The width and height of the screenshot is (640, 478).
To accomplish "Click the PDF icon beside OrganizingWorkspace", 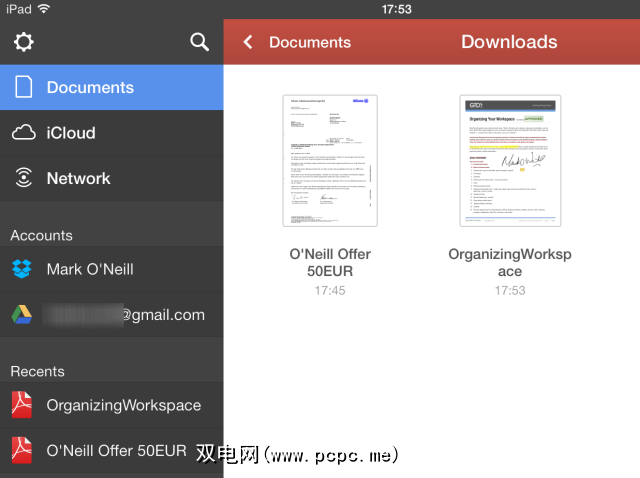I will pyautogui.click(x=22, y=405).
